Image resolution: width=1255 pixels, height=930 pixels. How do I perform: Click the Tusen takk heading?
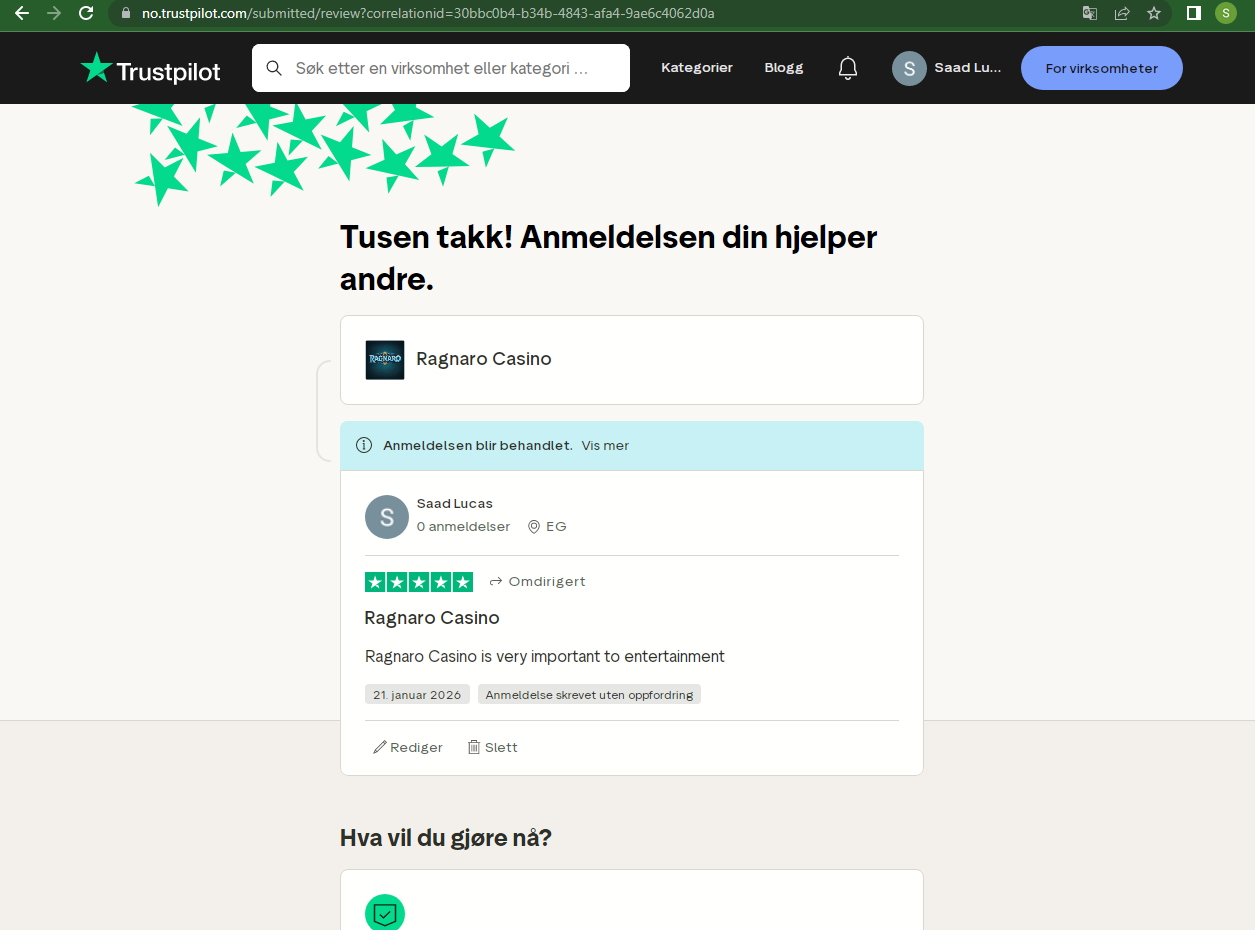609,258
